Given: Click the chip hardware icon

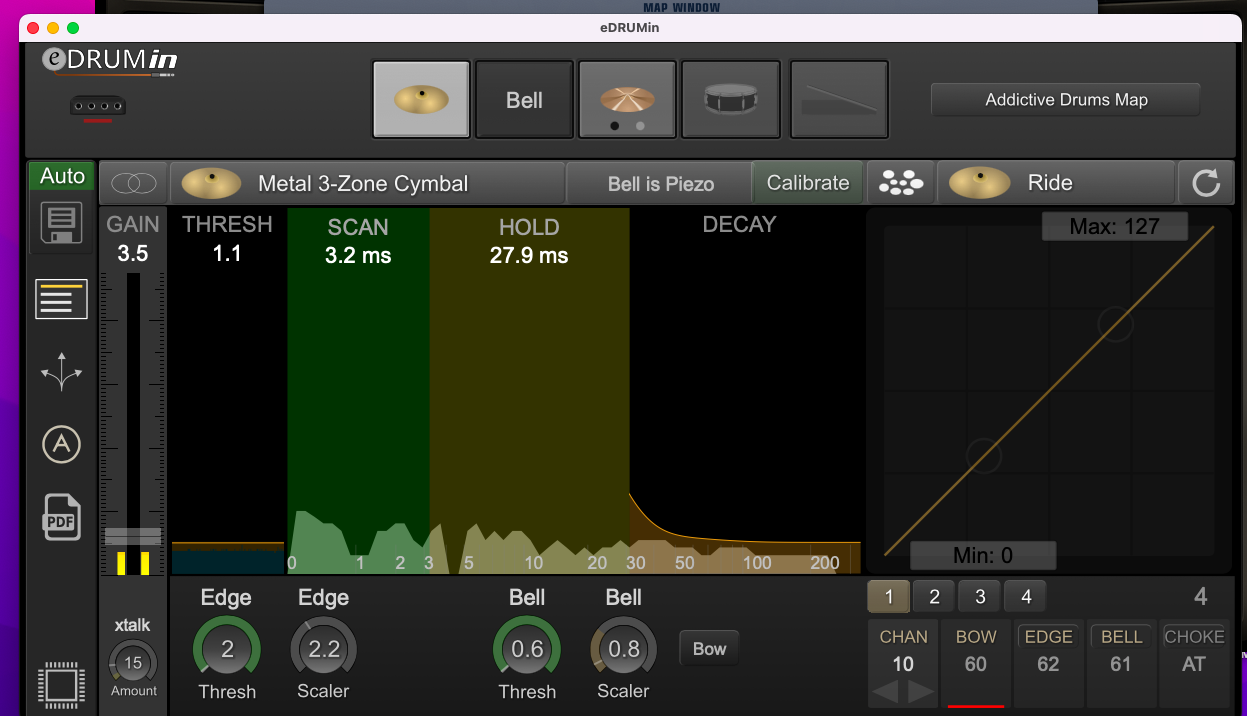Looking at the screenshot, I should tap(61, 686).
